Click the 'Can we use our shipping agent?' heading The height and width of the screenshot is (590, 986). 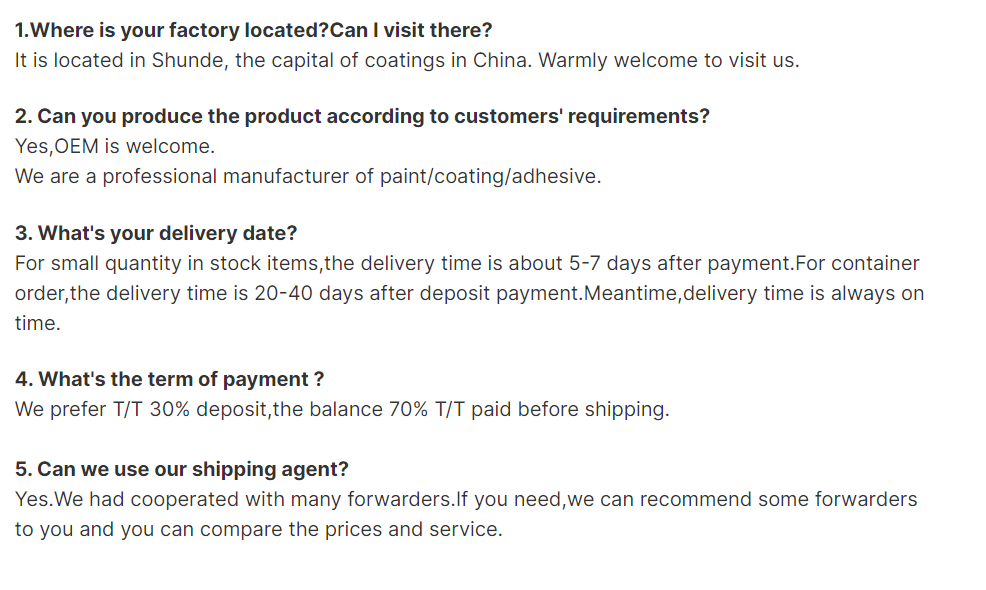(182, 469)
